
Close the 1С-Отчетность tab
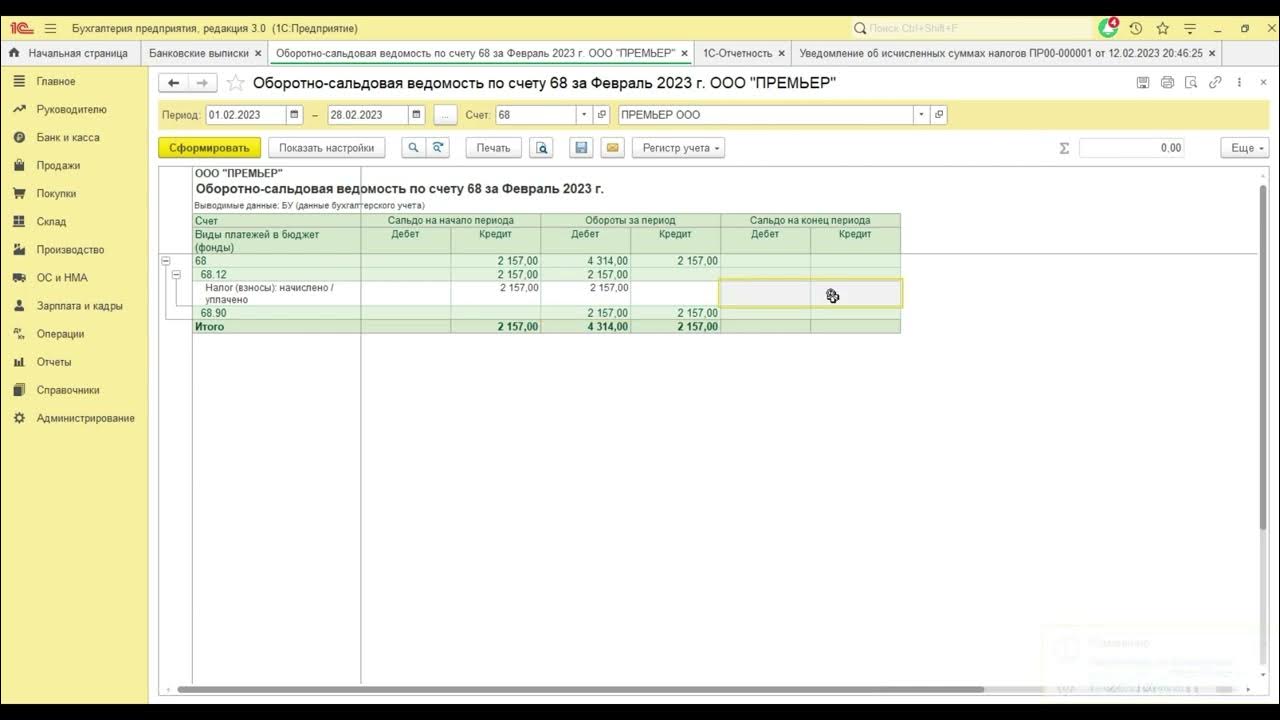click(x=781, y=53)
